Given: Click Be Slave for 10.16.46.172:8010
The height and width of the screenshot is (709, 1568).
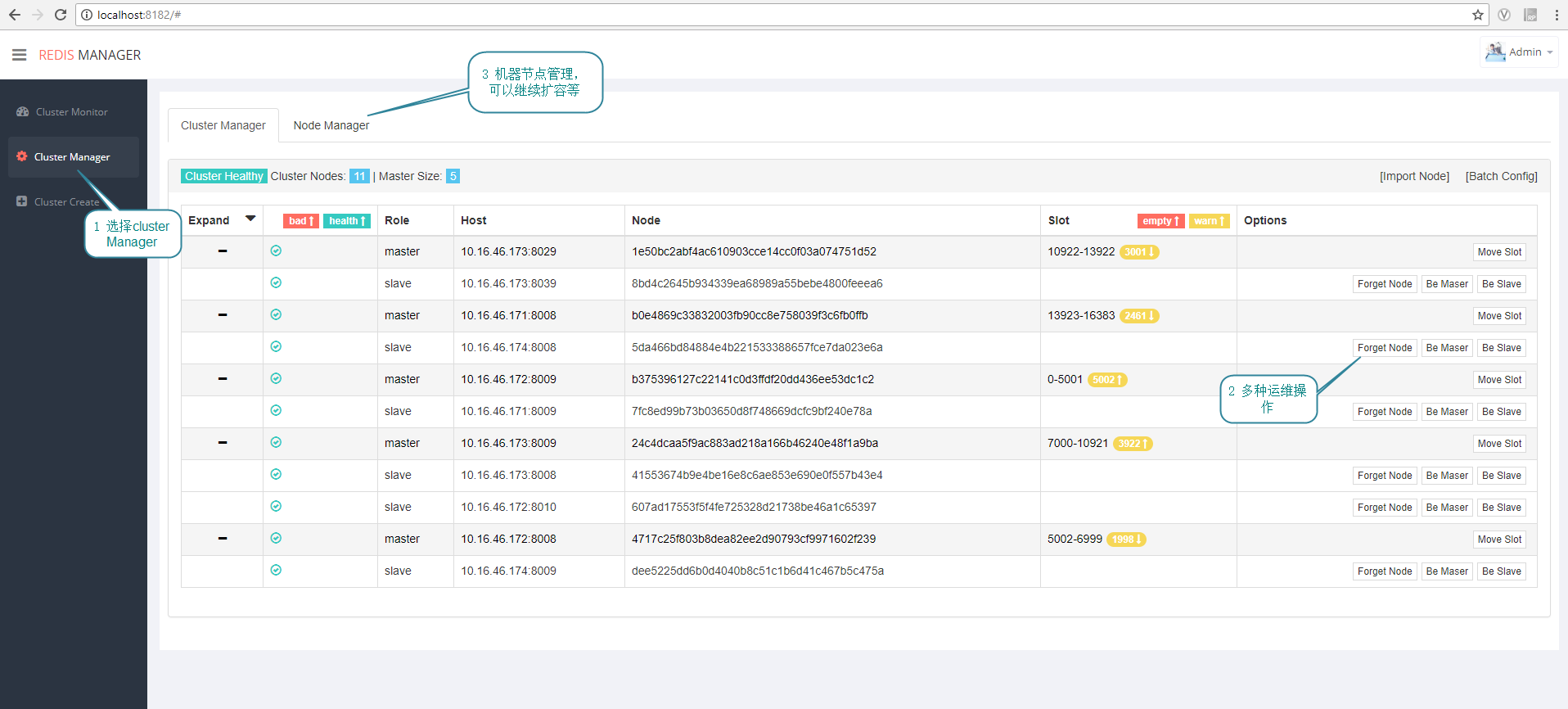Looking at the screenshot, I should click(x=1502, y=508).
